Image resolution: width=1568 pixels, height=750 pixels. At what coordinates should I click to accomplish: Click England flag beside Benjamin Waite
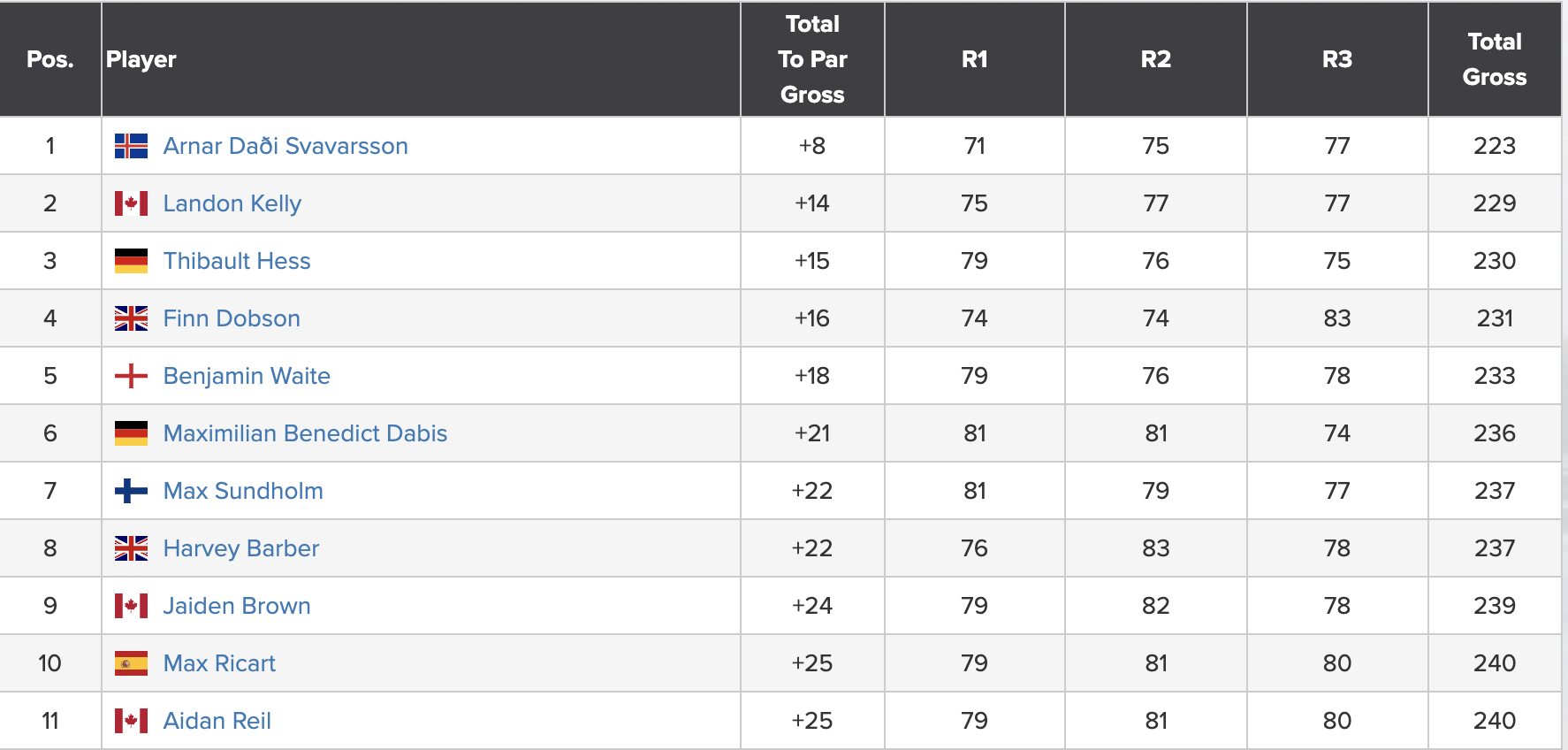131,376
